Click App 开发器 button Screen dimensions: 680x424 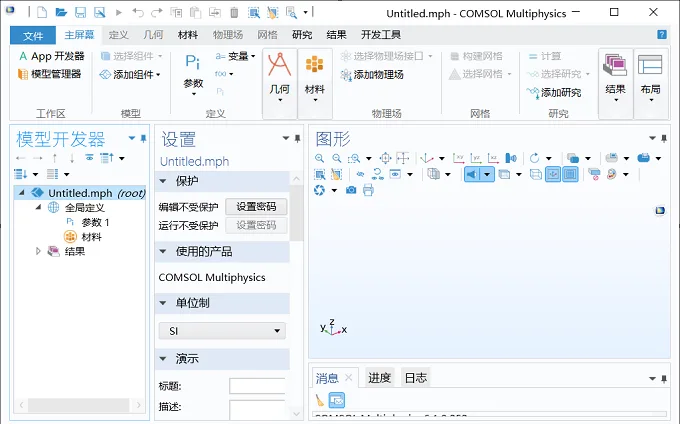[51, 56]
